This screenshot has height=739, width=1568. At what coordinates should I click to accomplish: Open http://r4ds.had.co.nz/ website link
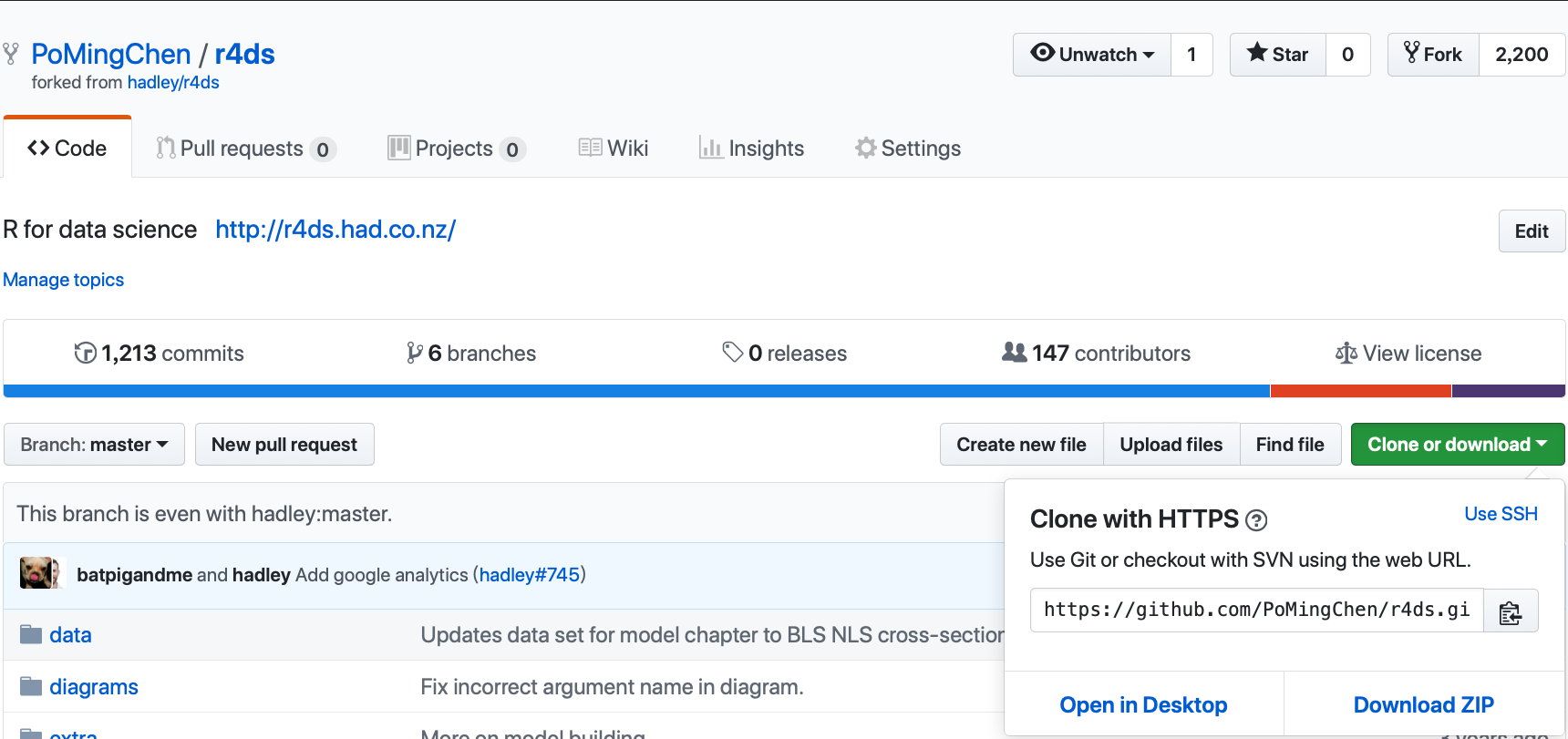coord(335,229)
